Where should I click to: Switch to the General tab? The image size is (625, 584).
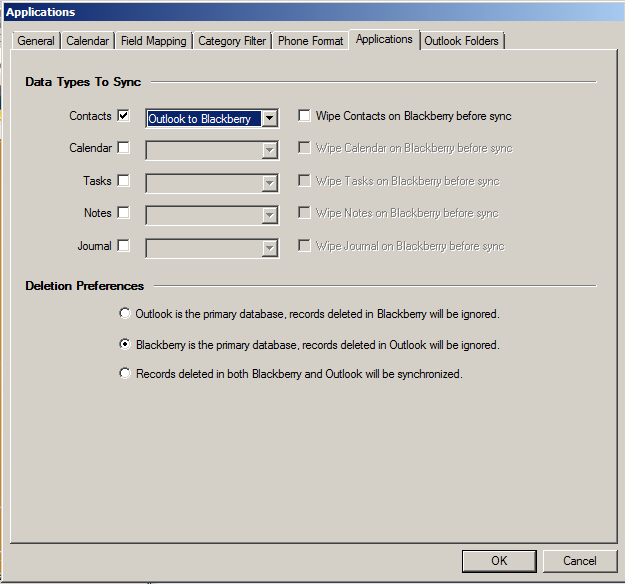point(36,41)
